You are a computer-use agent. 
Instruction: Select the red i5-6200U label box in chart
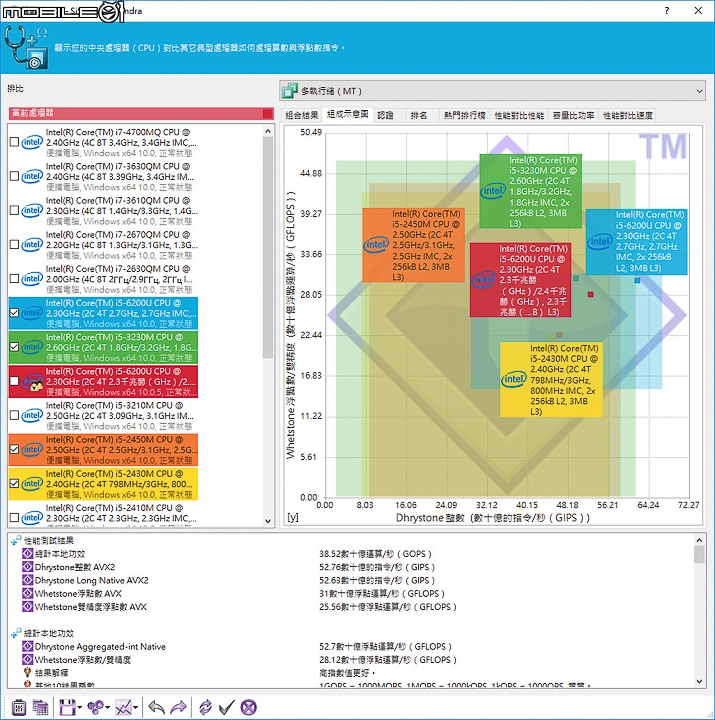pos(521,280)
